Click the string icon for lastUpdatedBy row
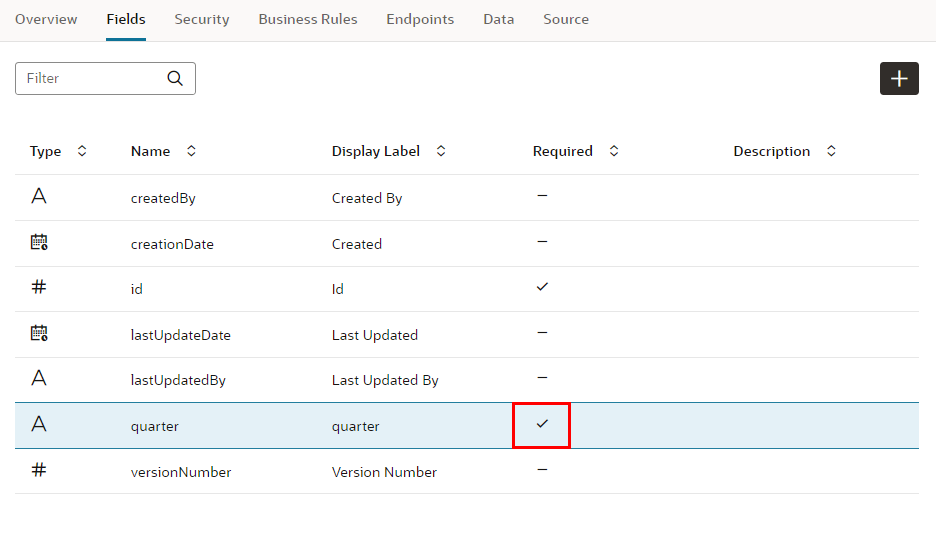 pyautogui.click(x=39, y=378)
